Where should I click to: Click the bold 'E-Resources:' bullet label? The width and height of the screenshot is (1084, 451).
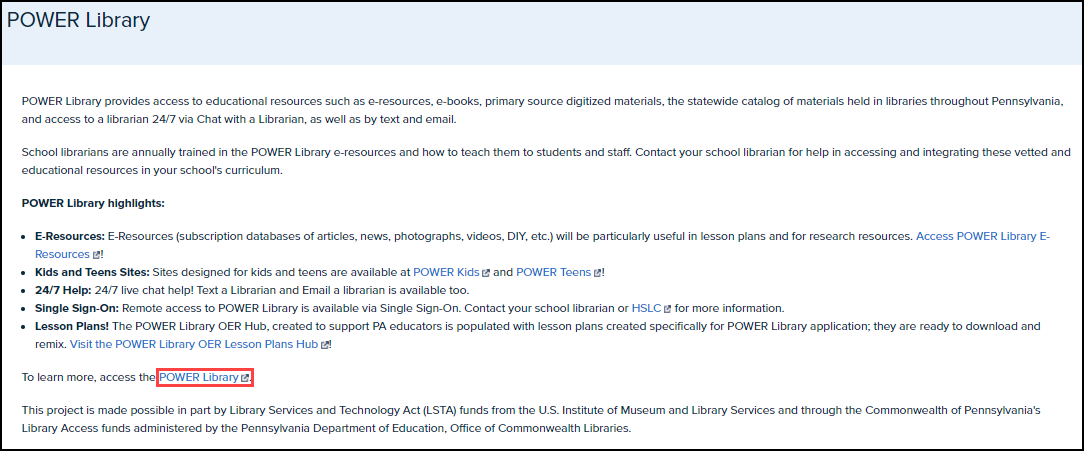click(69, 237)
